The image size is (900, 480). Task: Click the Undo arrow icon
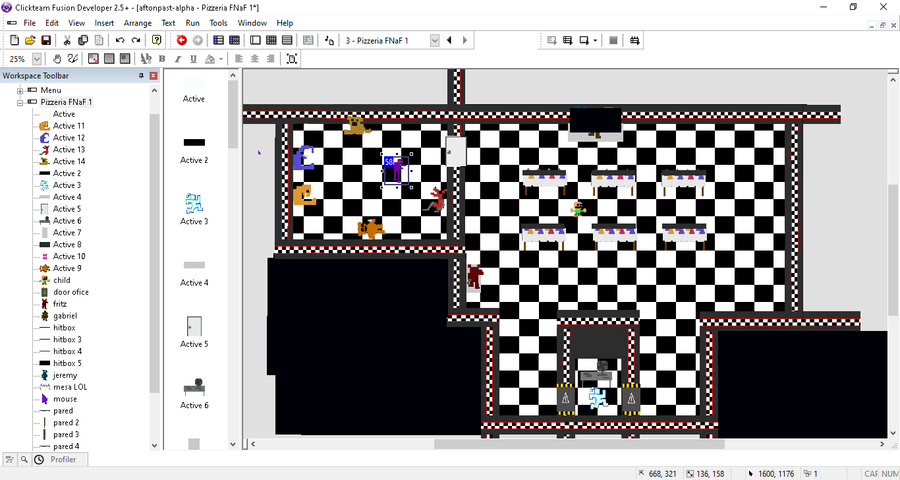coord(119,40)
